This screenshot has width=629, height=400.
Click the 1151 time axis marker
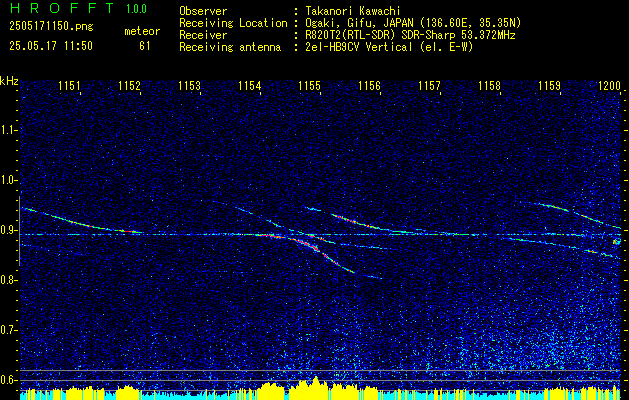[x=69, y=85]
